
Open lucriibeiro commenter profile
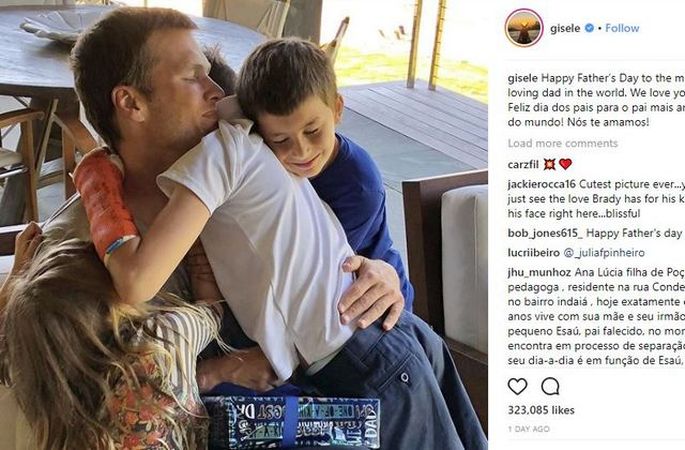point(533,253)
